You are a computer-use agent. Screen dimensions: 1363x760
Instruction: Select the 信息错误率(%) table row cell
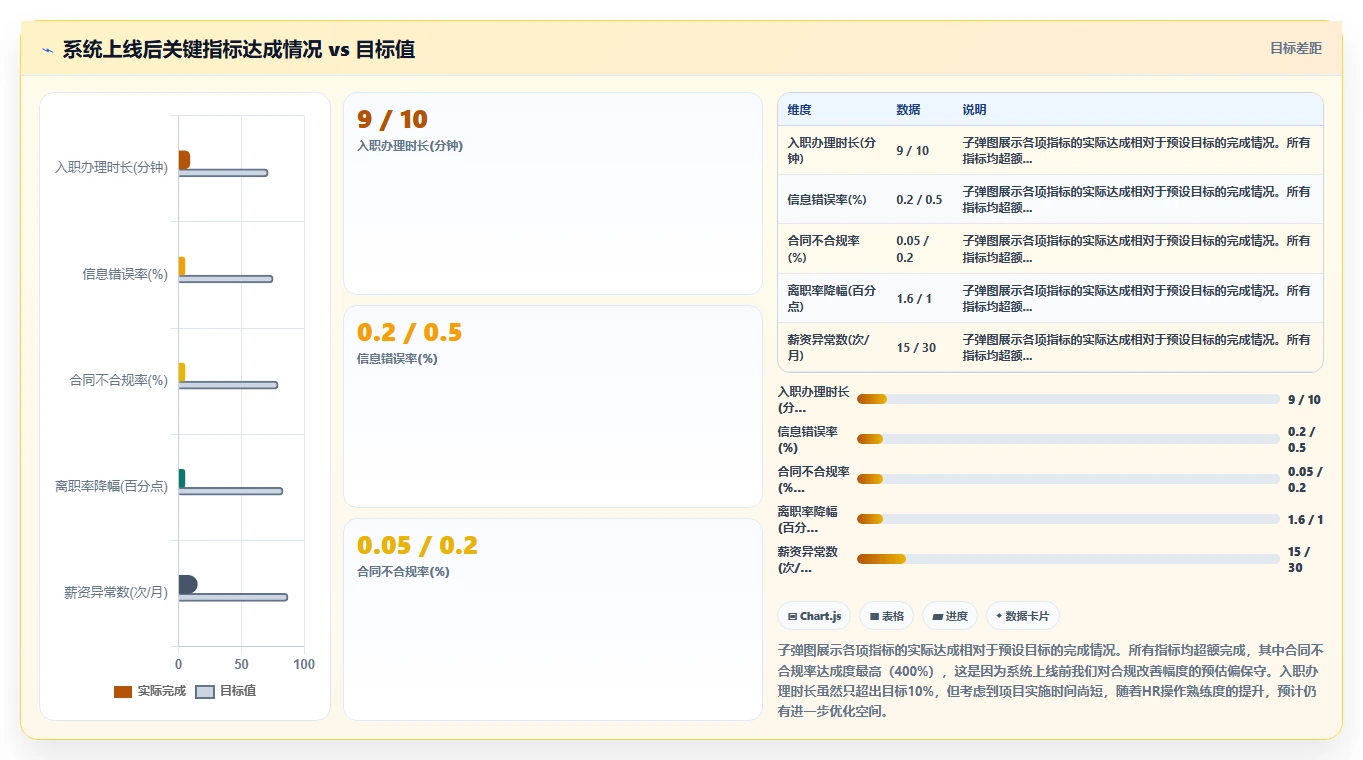[x=832, y=200]
